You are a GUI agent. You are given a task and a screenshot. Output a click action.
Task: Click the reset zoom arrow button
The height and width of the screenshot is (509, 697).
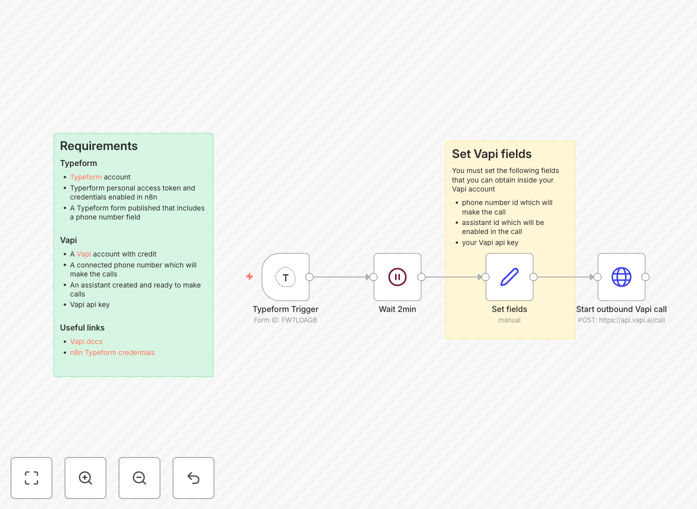point(193,478)
